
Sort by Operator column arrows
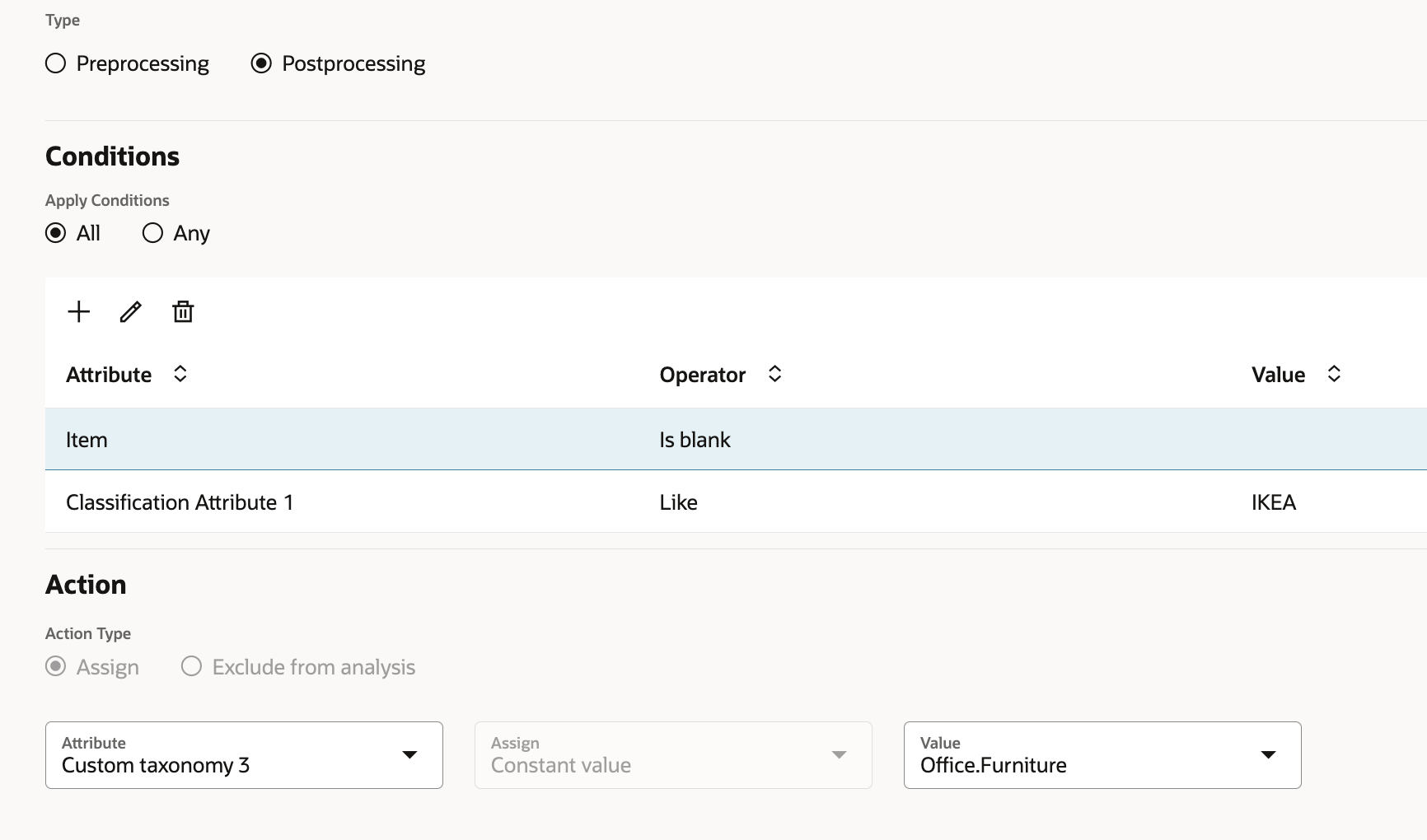774,374
